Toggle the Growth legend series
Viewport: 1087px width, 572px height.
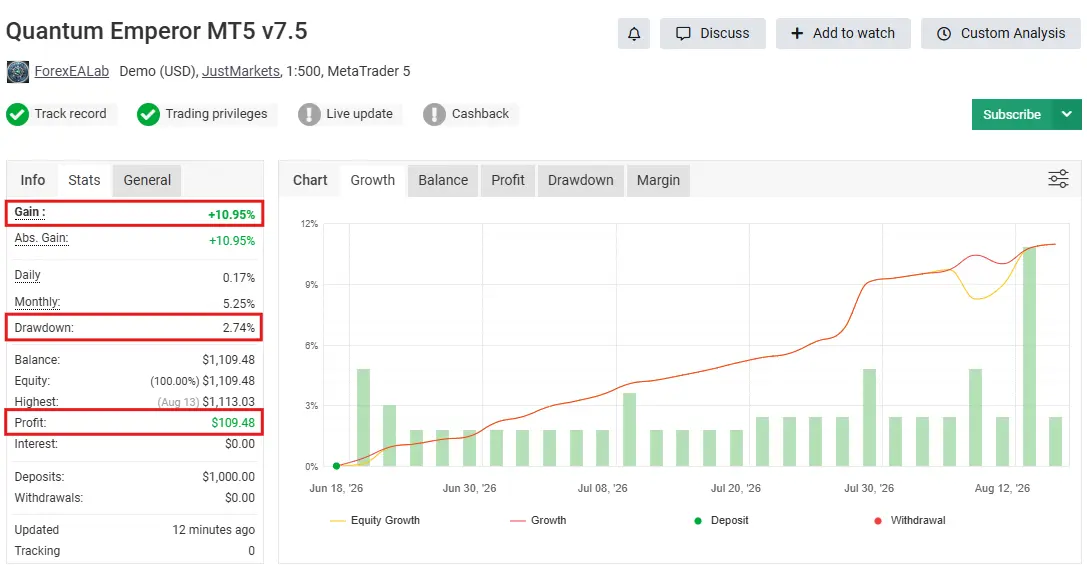coord(538,520)
